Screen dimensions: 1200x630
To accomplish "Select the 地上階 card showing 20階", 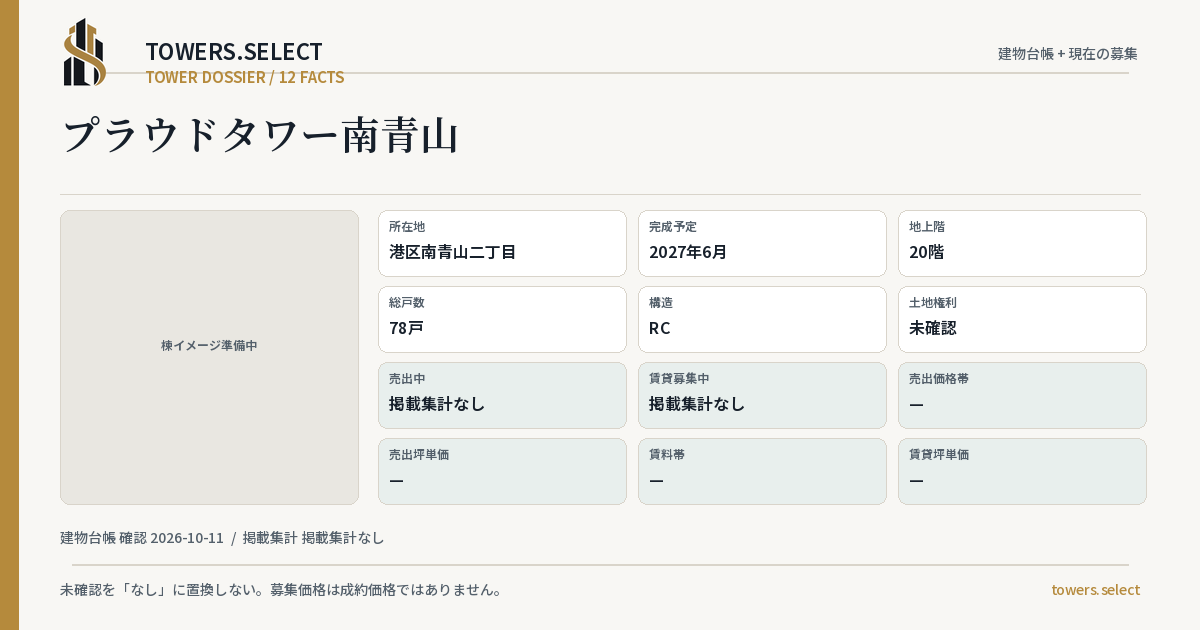I will pos(1022,243).
